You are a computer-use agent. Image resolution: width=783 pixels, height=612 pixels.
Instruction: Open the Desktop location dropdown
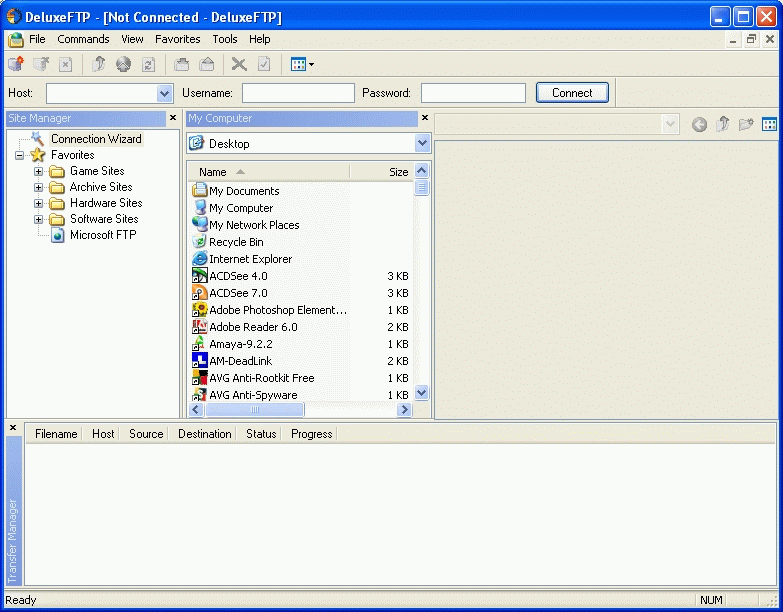coord(422,144)
